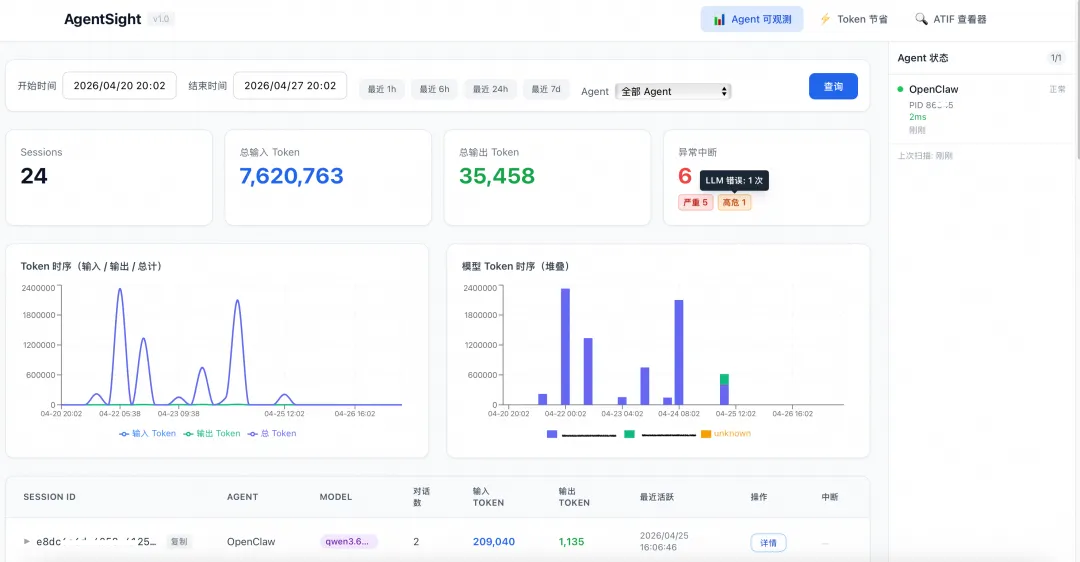Select OpenClaw in Agent 状态 panel
The width and height of the screenshot is (1080, 562).
(x=933, y=89)
